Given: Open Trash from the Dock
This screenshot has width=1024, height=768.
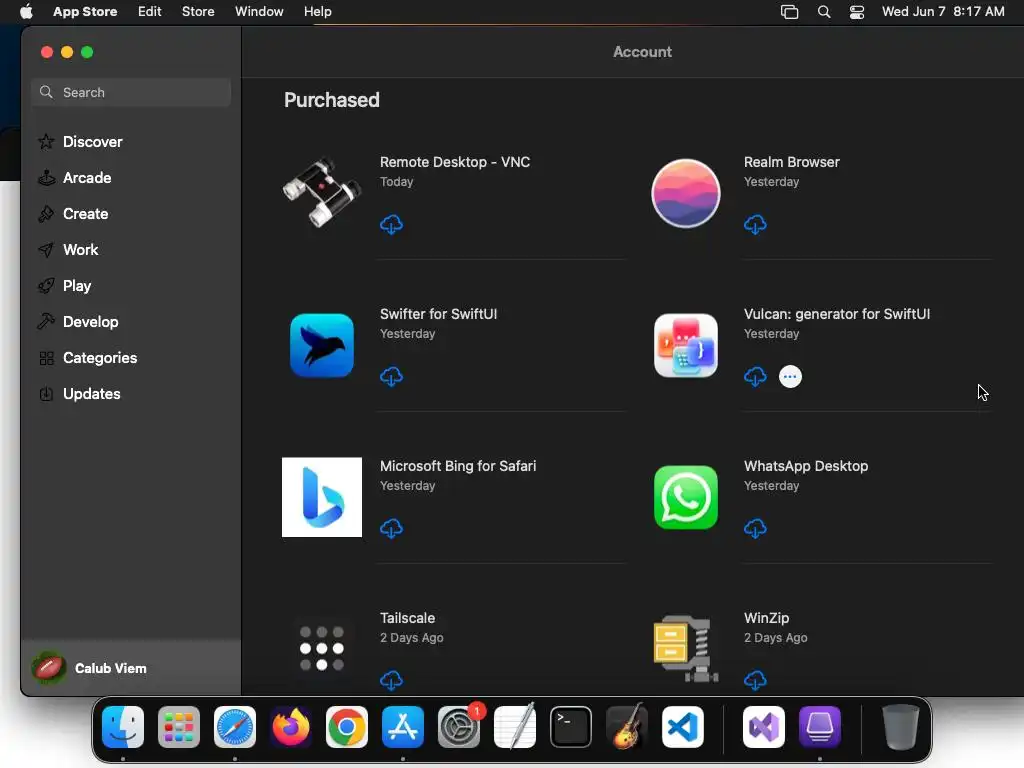Looking at the screenshot, I should (x=901, y=727).
